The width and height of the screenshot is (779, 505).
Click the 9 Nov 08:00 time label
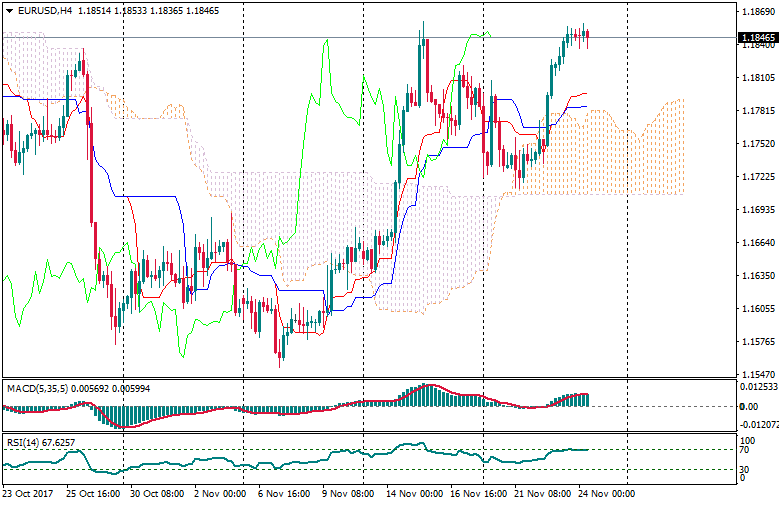[x=350, y=494]
